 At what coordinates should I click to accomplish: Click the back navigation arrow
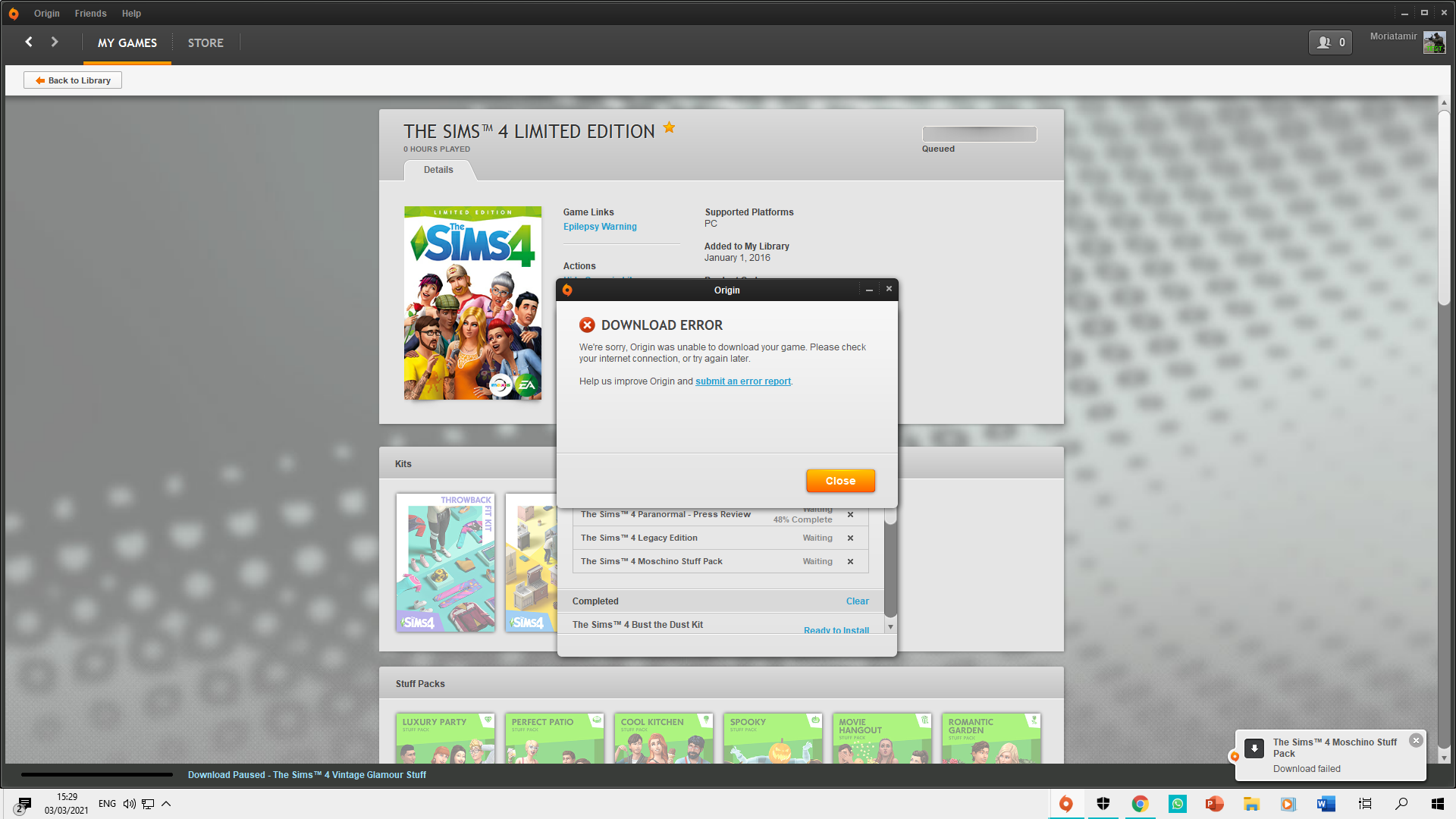29,42
